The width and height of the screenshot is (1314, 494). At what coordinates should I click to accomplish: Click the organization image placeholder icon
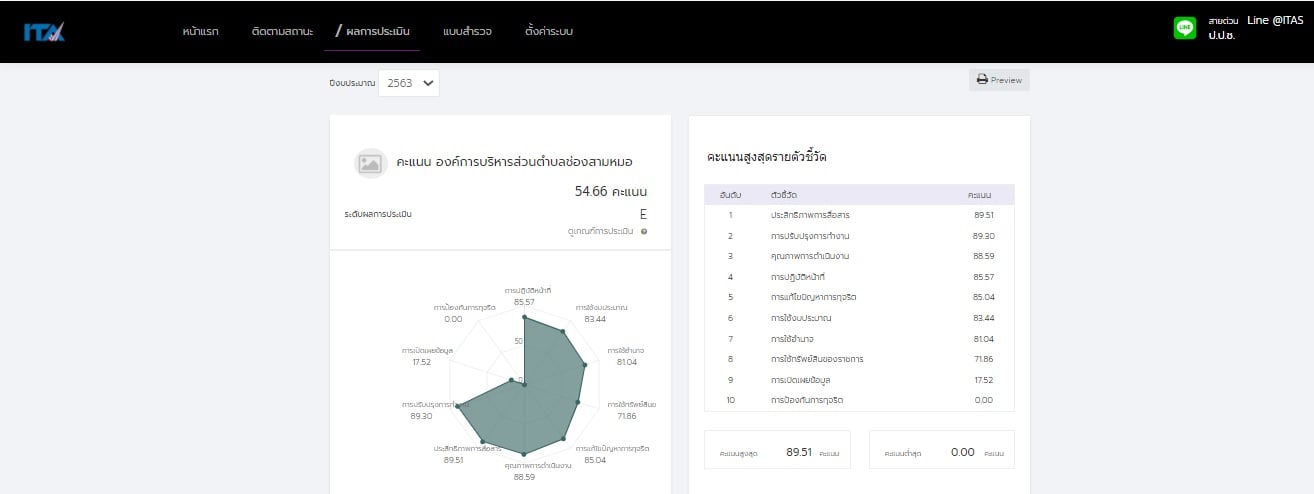(370, 163)
